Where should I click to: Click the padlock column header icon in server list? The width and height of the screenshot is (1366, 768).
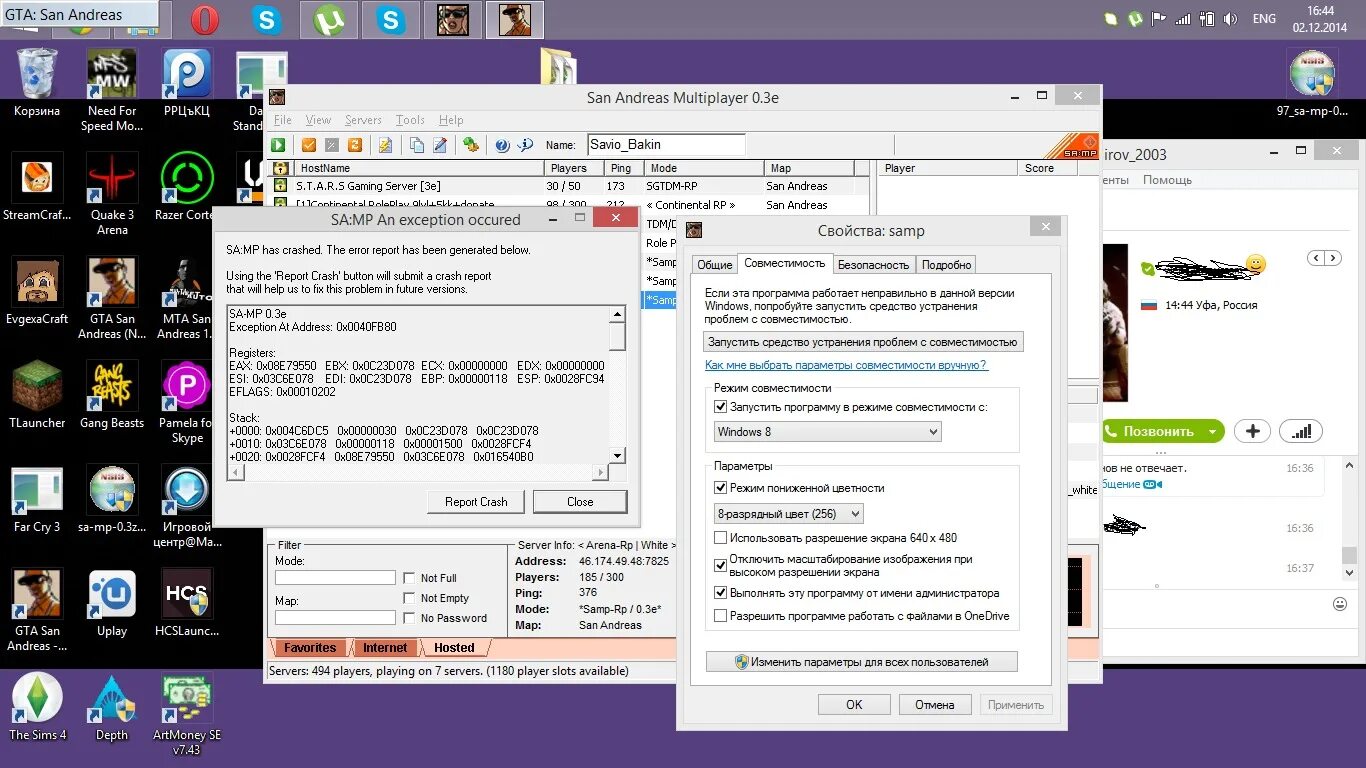tap(281, 168)
